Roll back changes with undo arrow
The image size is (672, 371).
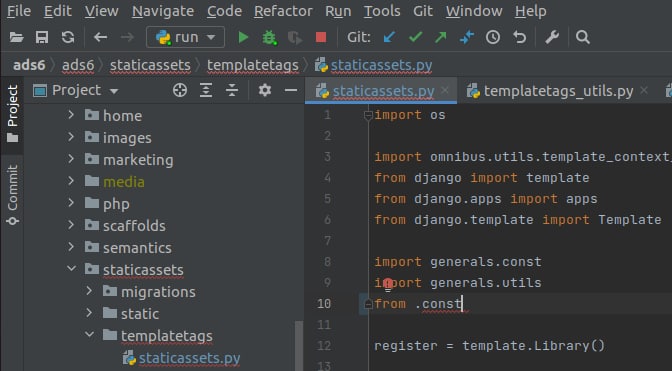click(x=519, y=37)
